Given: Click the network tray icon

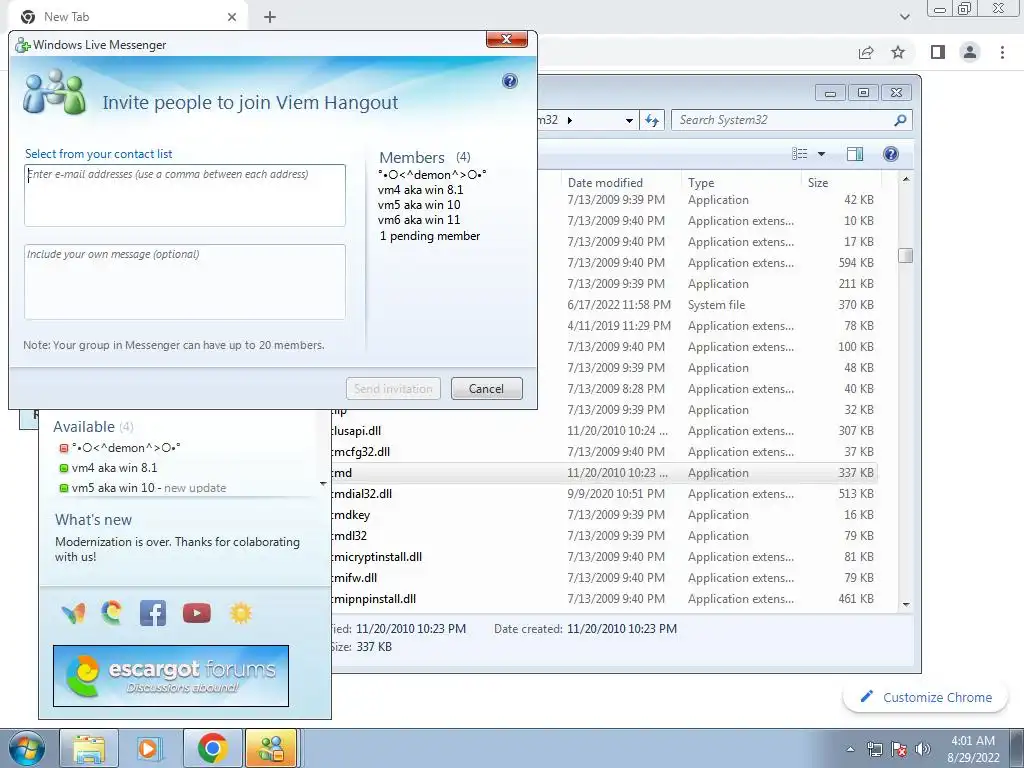Looking at the screenshot, I should tap(874, 749).
